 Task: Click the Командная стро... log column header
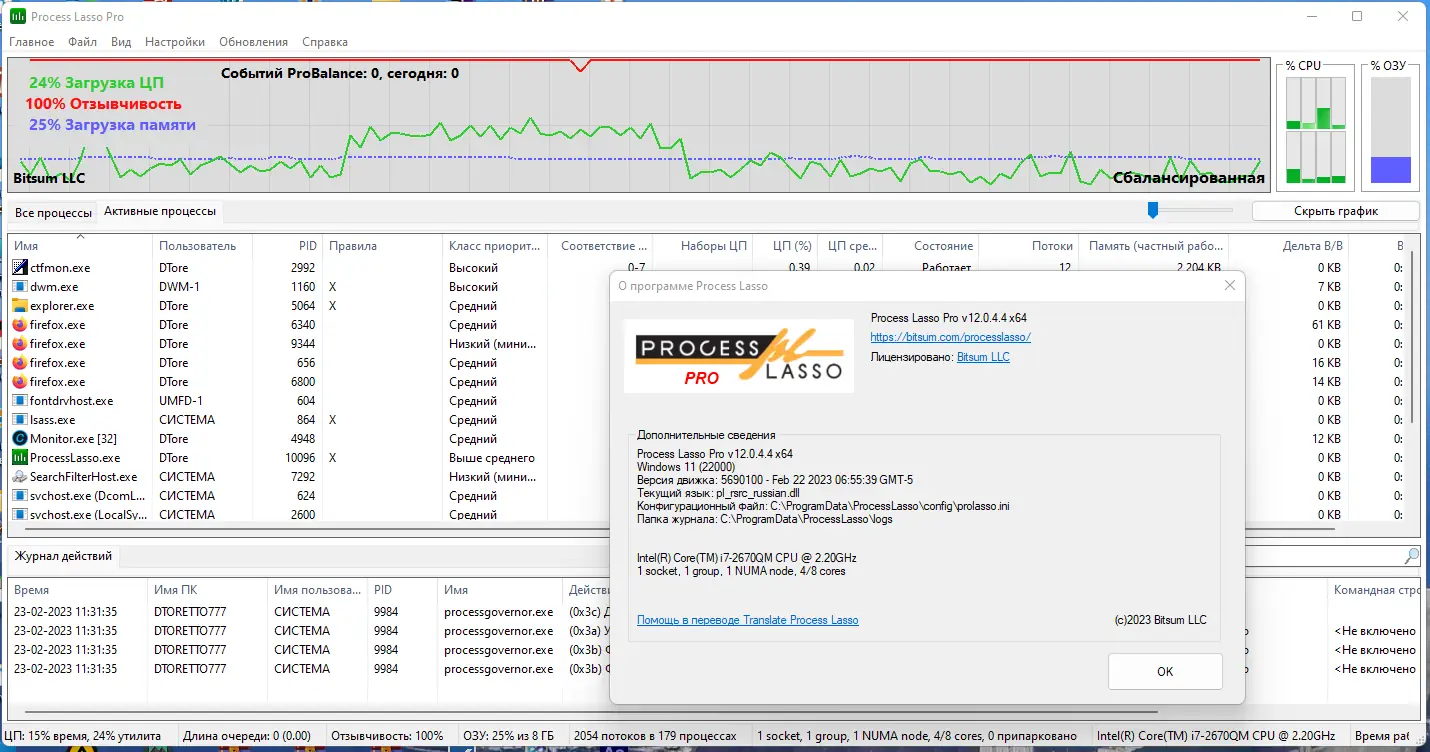click(1375, 590)
